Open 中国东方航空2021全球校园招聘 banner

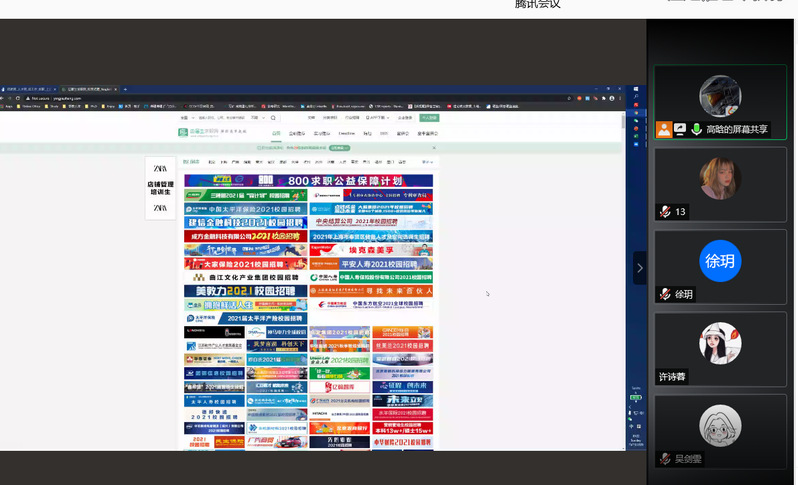click(x=371, y=305)
